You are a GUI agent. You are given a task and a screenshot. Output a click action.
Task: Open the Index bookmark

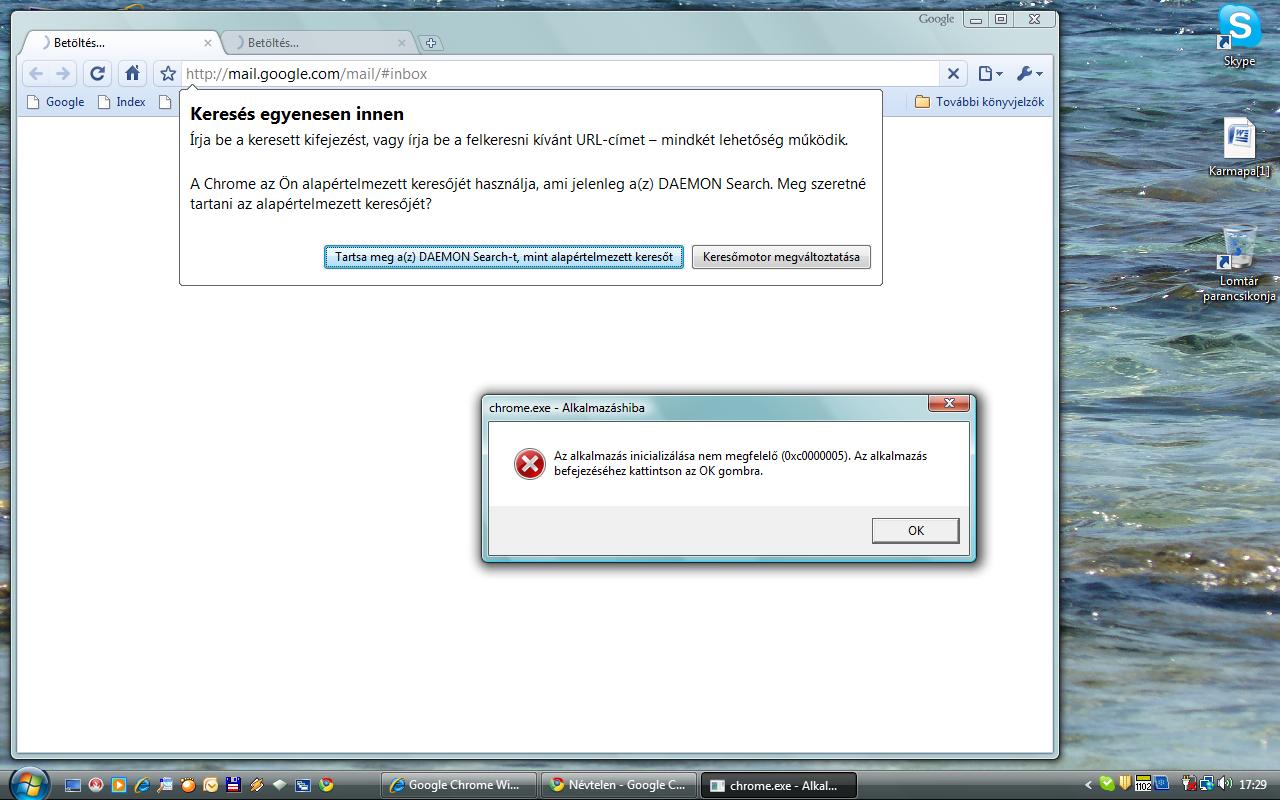click(122, 102)
